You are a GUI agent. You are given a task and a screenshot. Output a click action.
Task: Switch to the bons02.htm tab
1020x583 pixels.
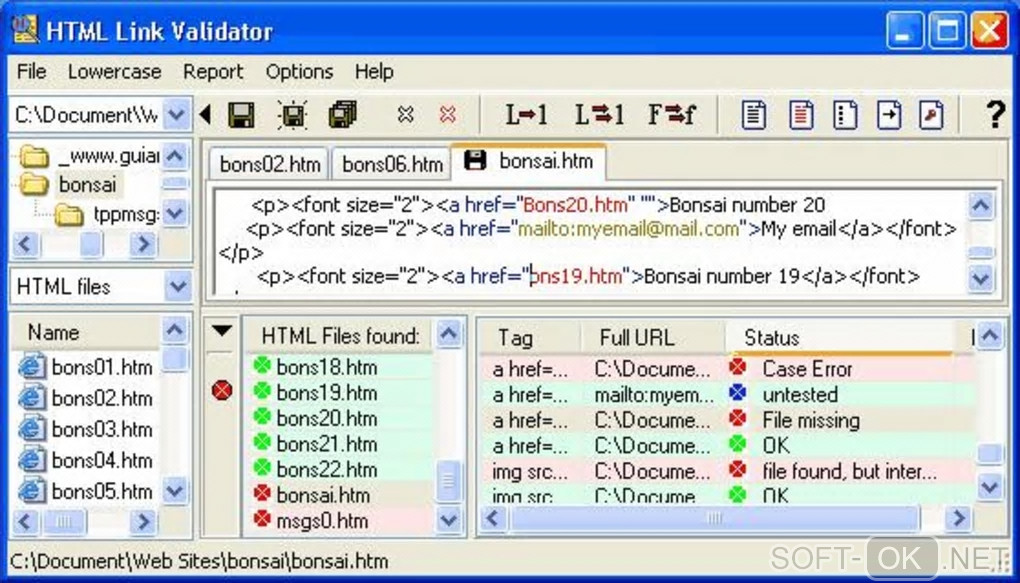click(270, 164)
